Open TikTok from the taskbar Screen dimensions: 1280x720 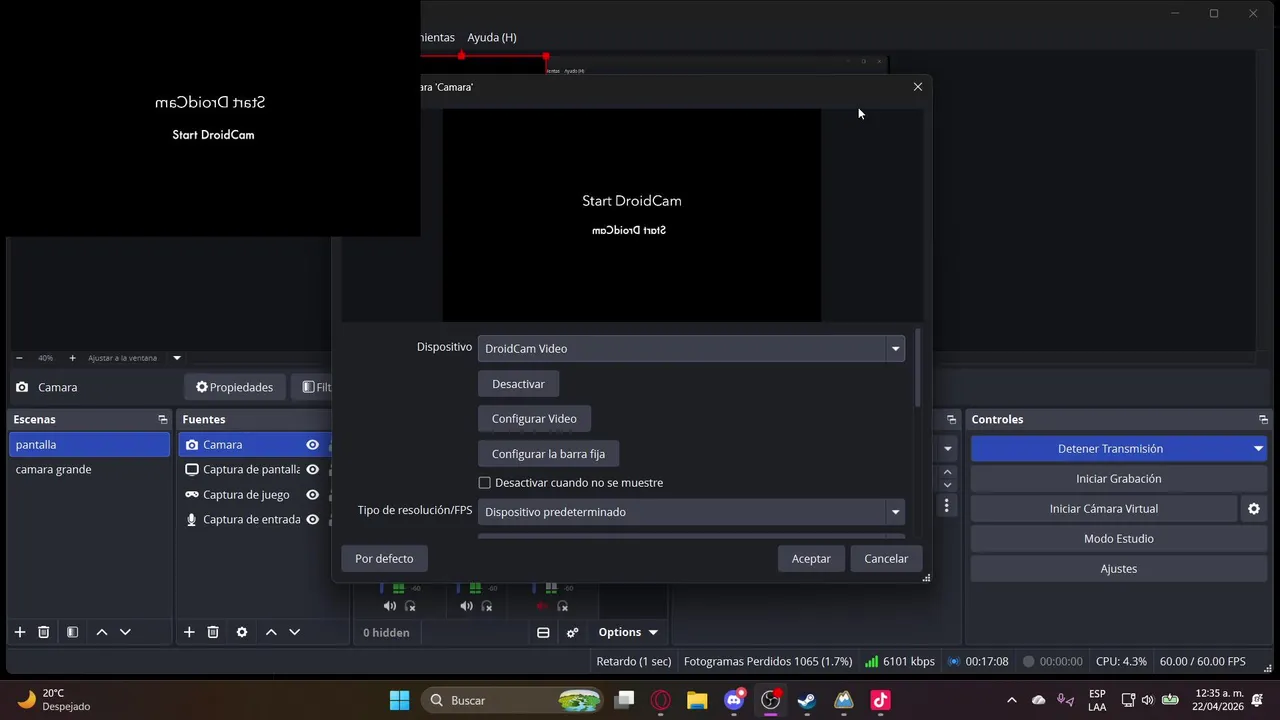click(x=880, y=700)
